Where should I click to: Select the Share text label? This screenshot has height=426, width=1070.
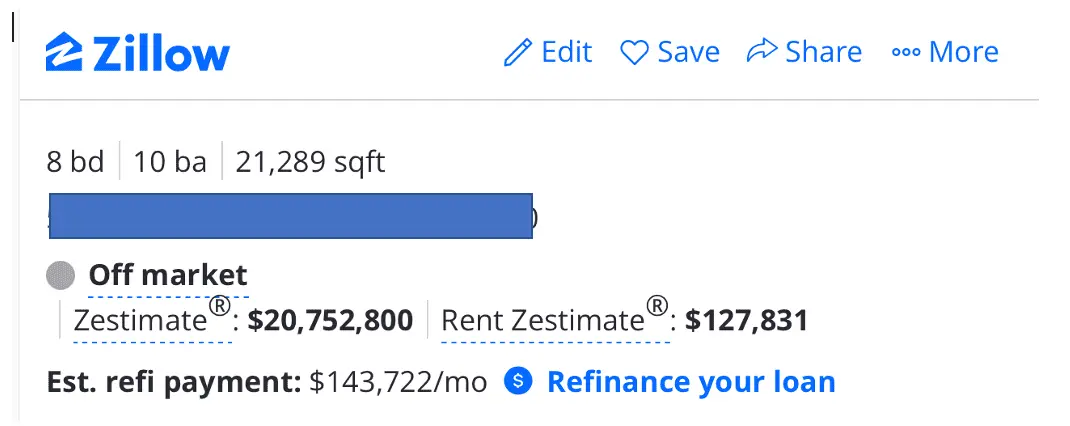click(x=823, y=52)
